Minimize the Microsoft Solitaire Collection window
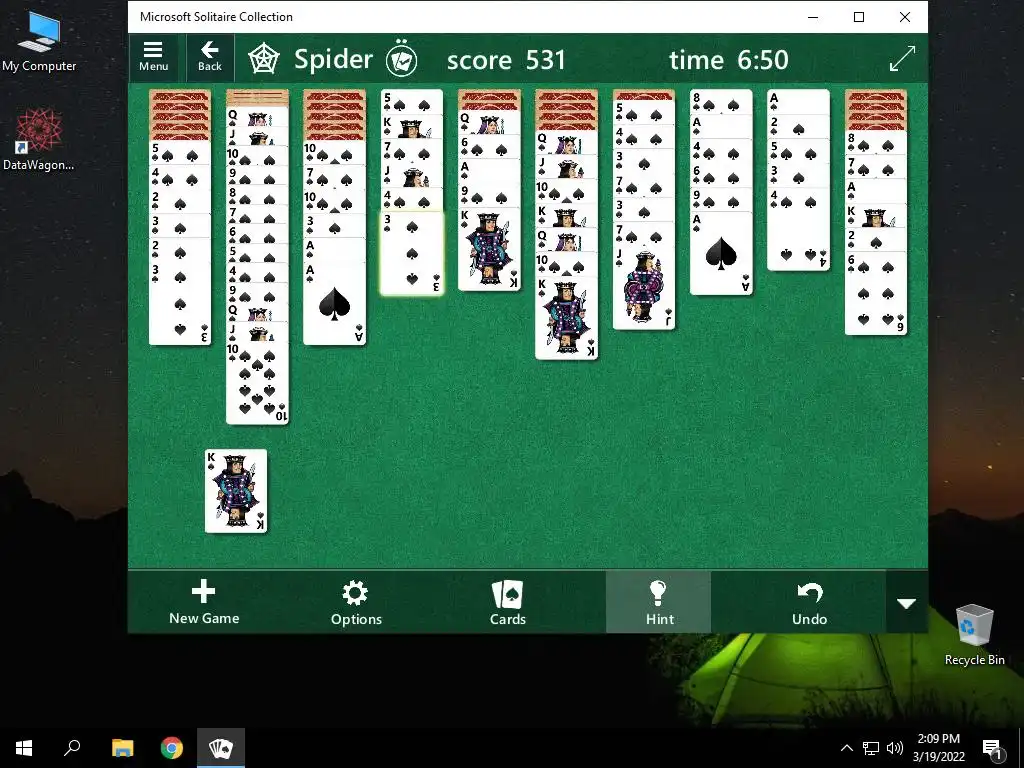The image size is (1024, 768). click(813, 17)
